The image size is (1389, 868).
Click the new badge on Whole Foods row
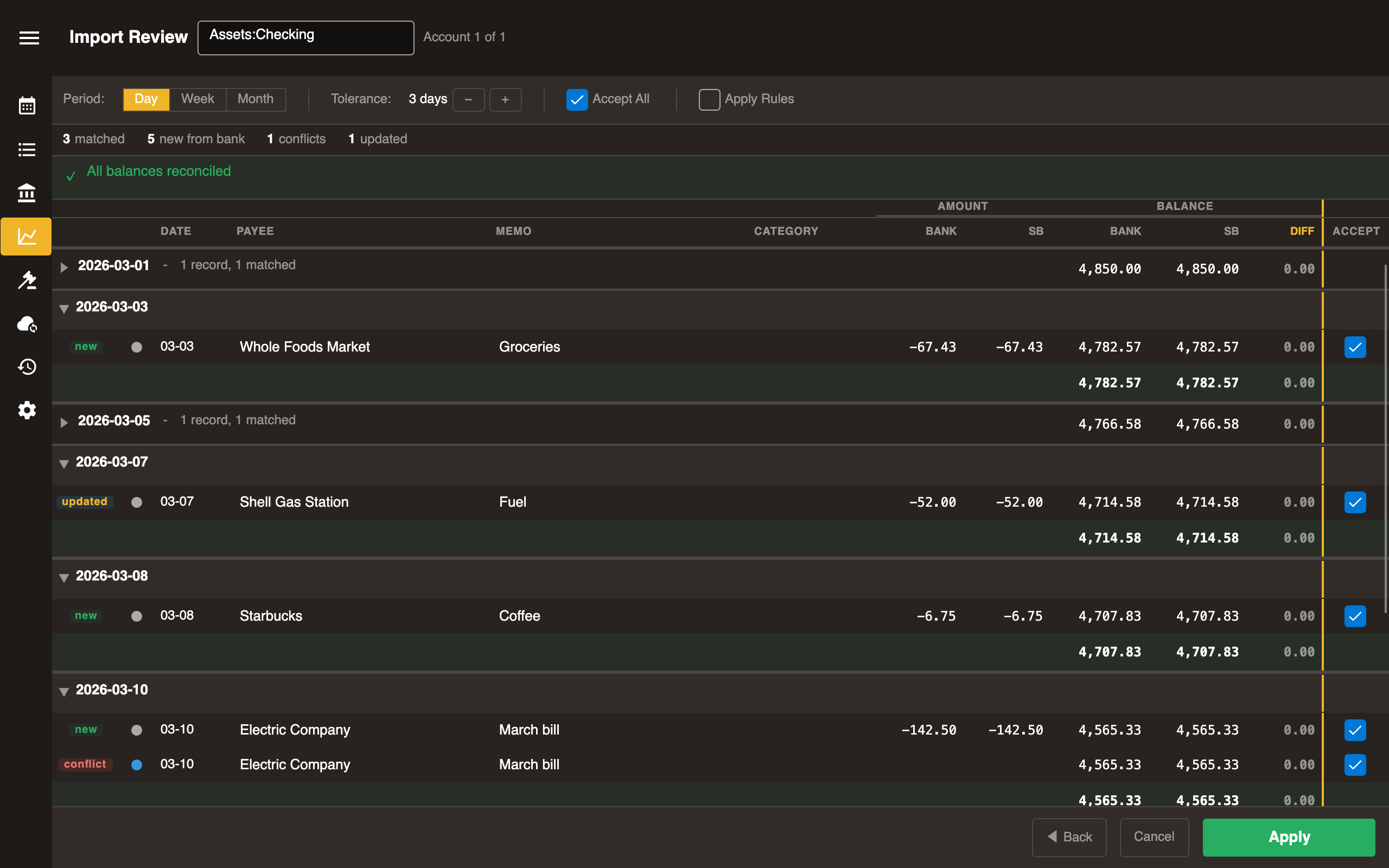coord(86,347)
